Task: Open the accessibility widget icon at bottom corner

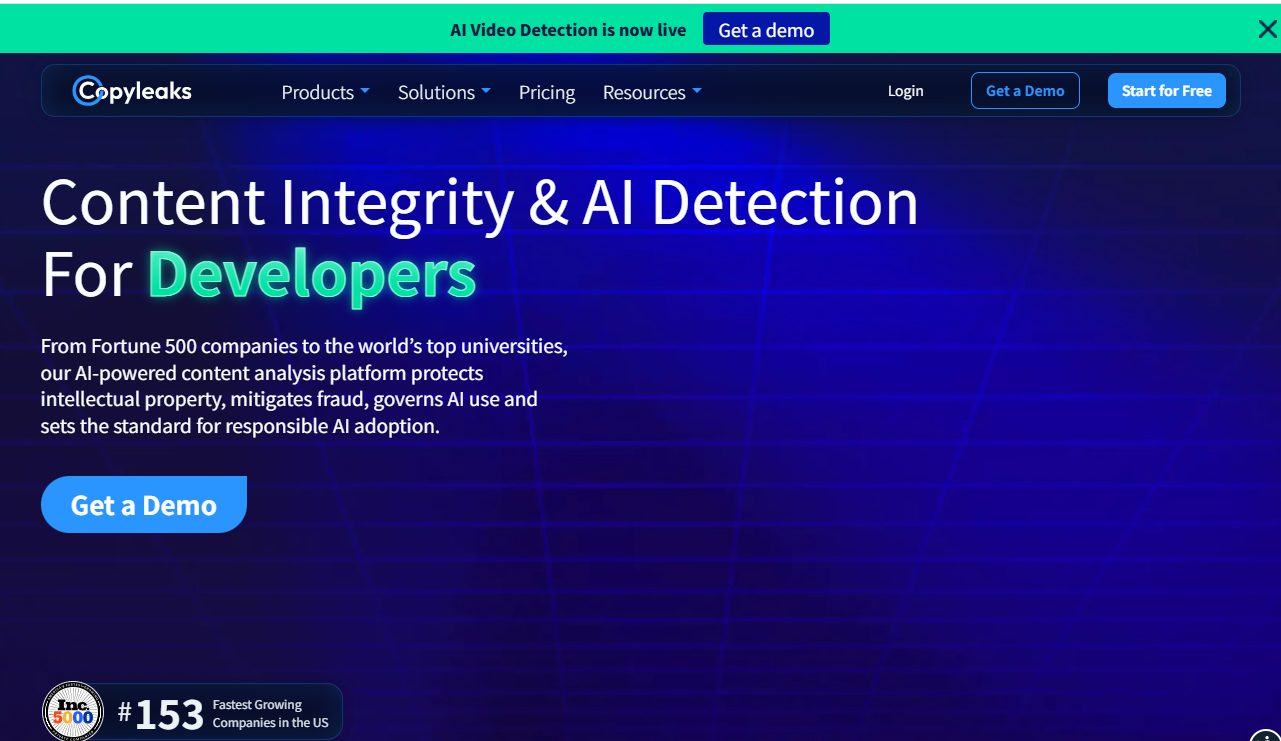Action: [x=1265, y=734]
